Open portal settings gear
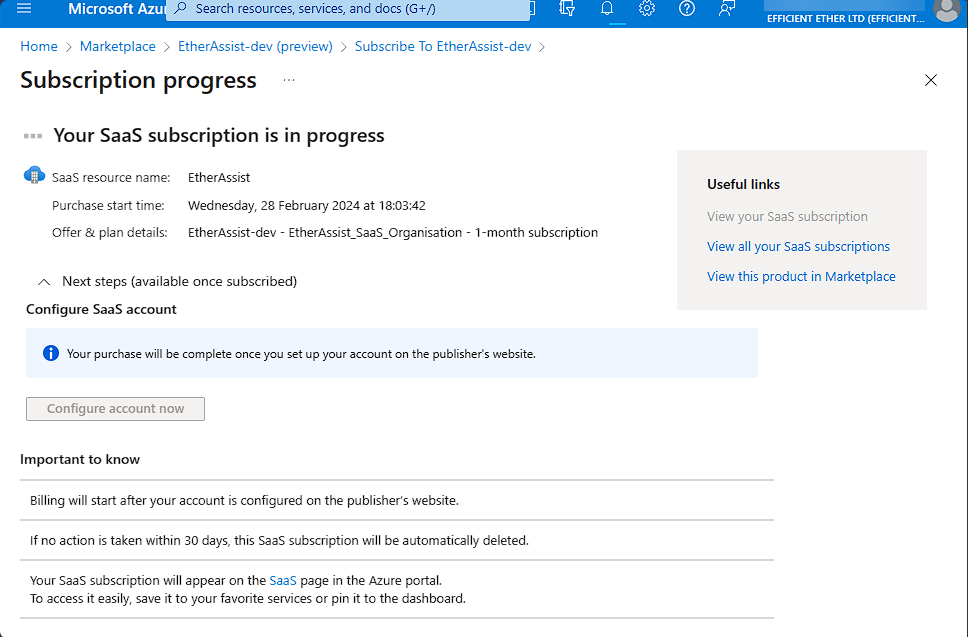Screen dimensions: 968x637 click(646, 9)
